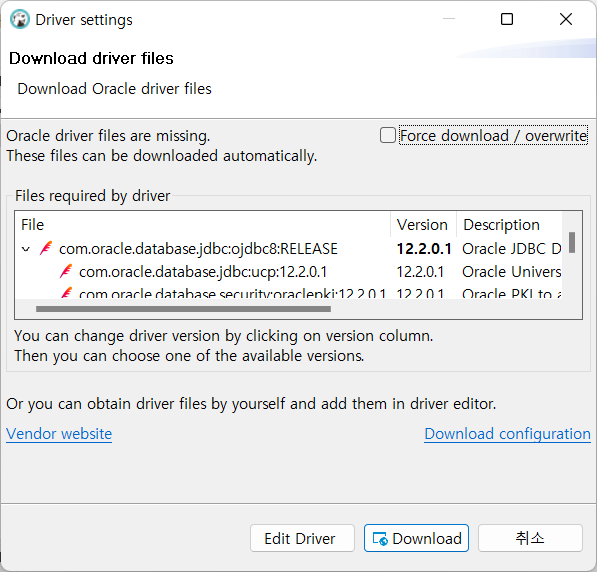Enable Force download / overwrite checkbox
This screenshot has height=572, width=597.
388,135
